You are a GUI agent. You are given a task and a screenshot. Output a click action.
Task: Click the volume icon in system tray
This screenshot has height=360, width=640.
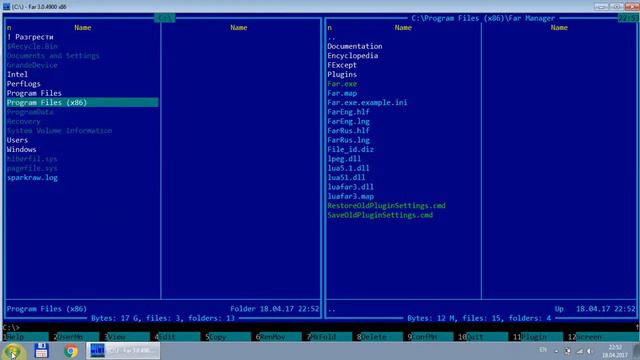(589, 351)
